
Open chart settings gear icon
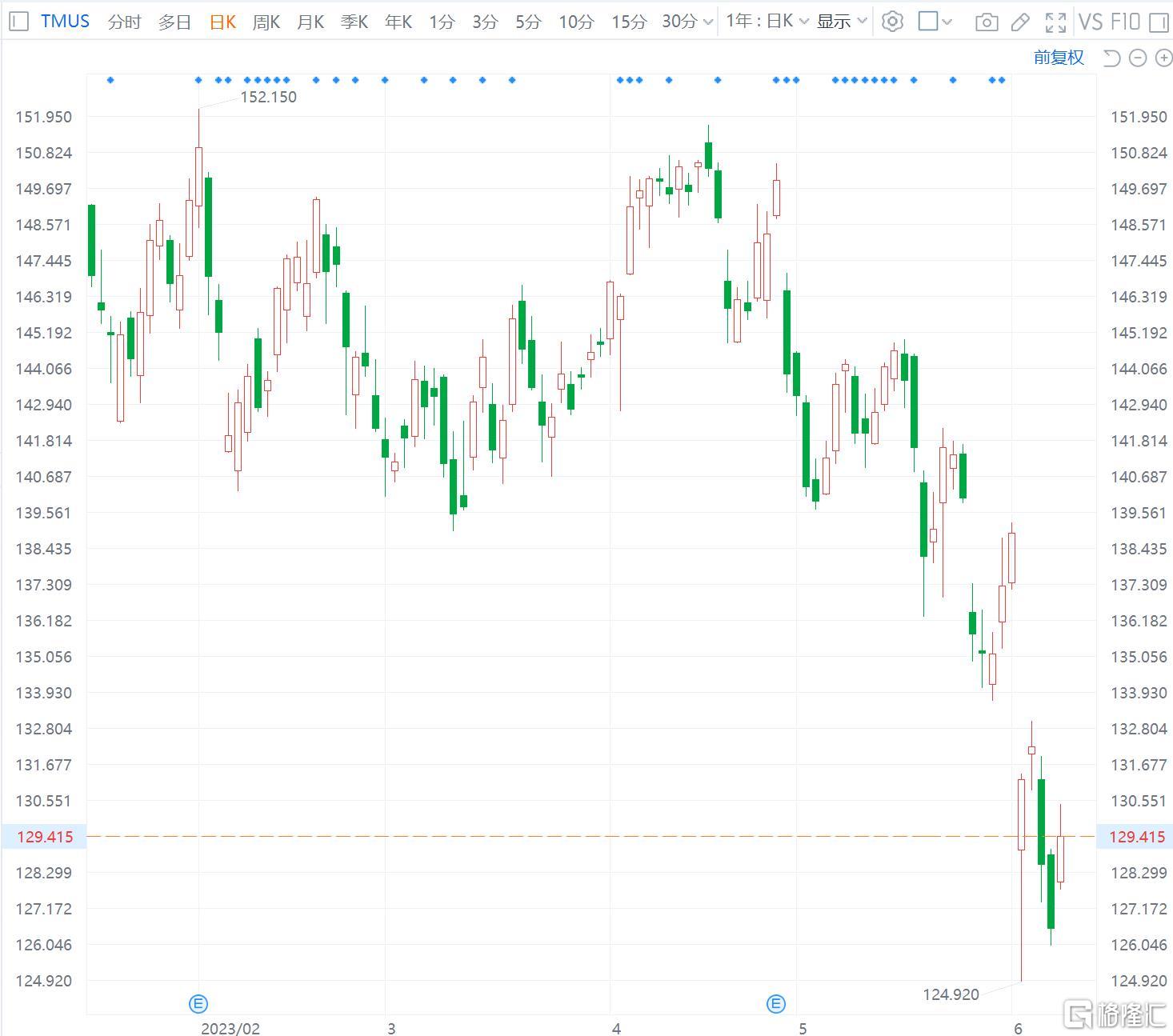[x=892, y=22]
